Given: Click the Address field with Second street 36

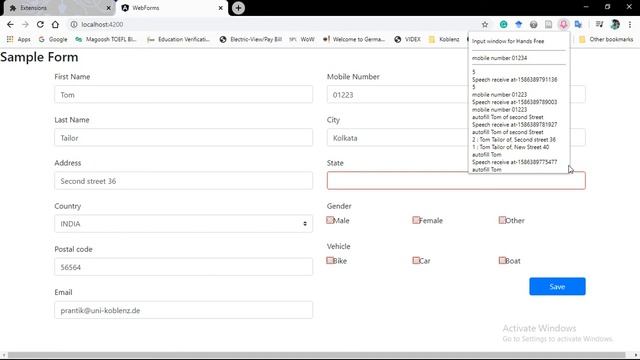Looking at the screenshot, I should 184,181.
